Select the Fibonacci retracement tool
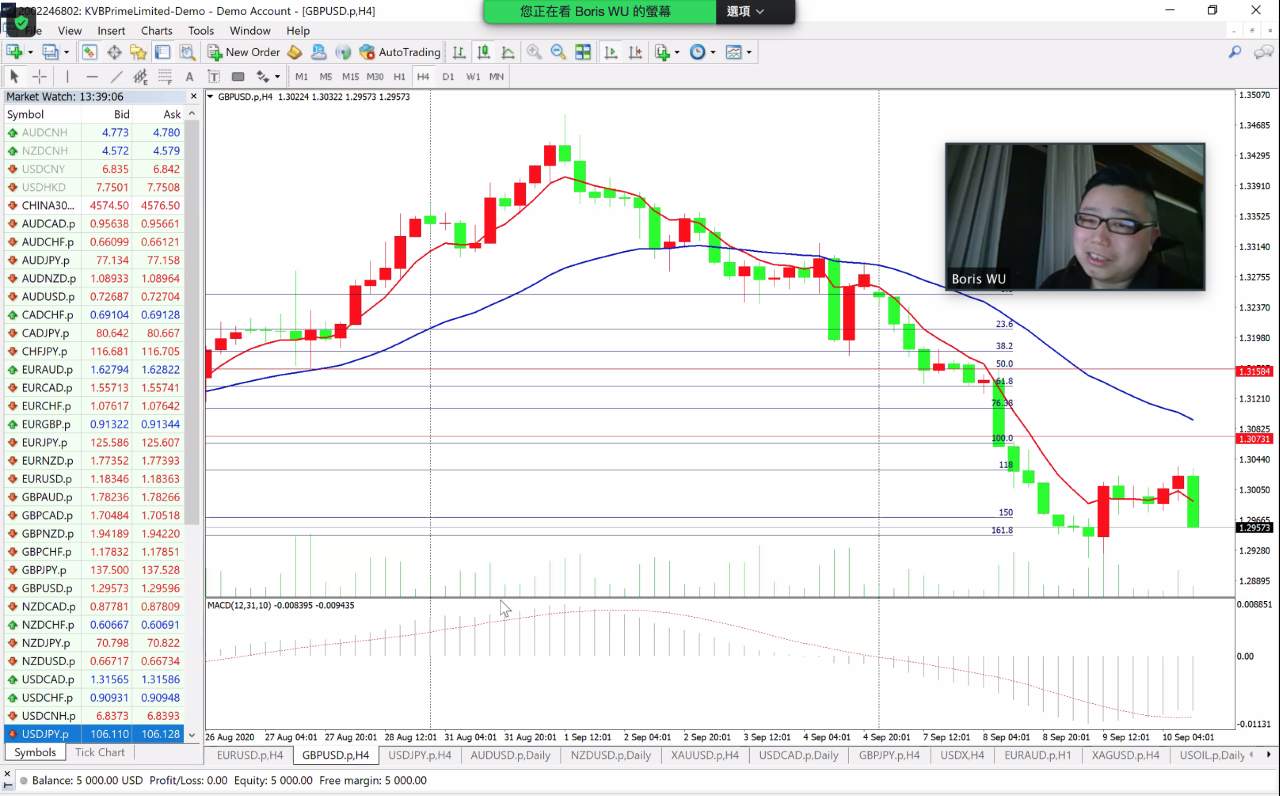Viewport: 1280px width, 796px height. (165, 76)
